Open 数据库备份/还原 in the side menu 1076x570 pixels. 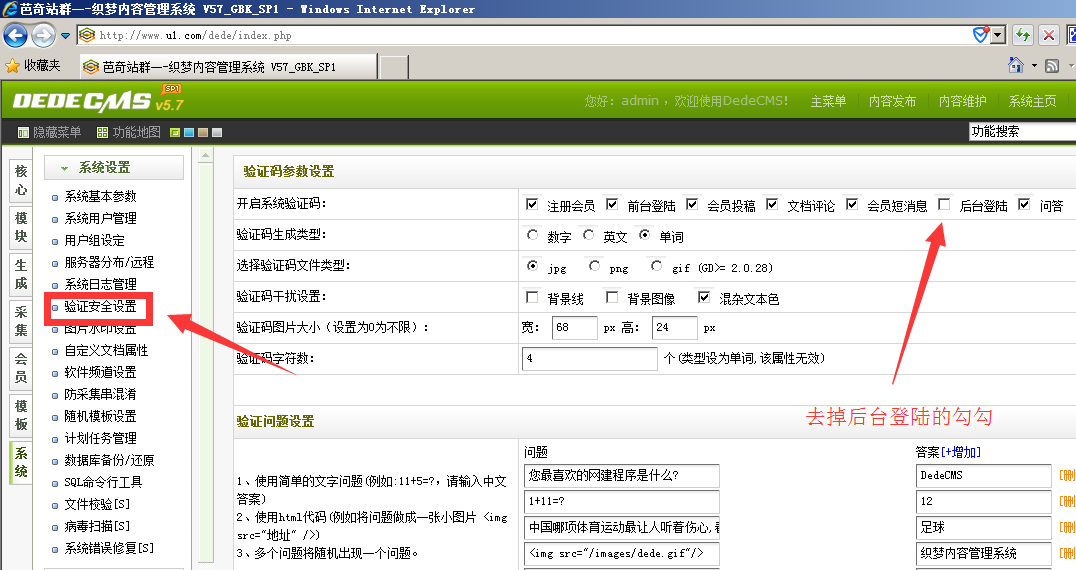coord(109,460)
